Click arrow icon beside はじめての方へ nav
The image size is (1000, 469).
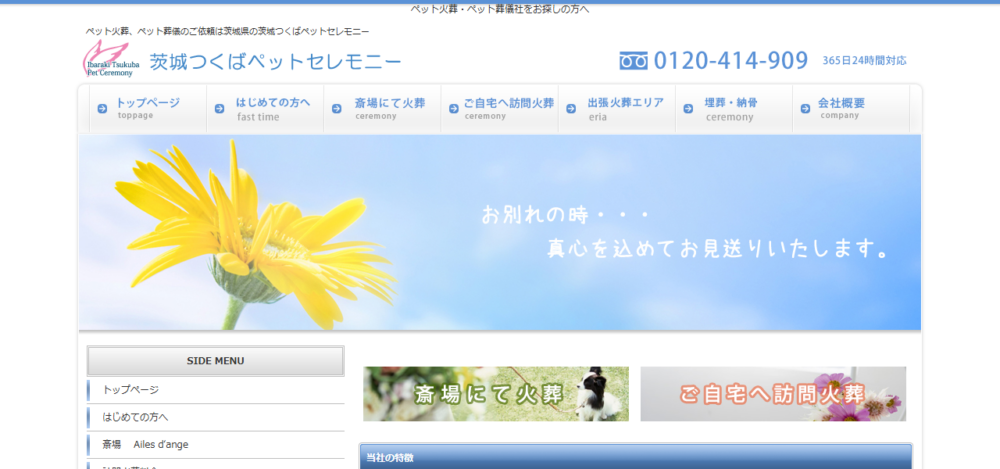(219, 108)
